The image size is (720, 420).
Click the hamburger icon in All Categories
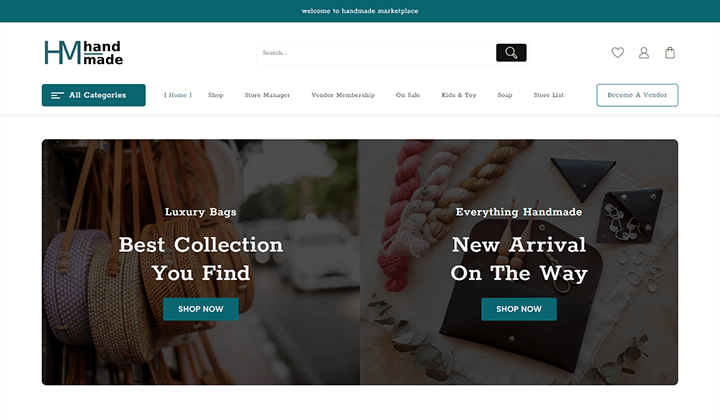[x=57, y=95]
